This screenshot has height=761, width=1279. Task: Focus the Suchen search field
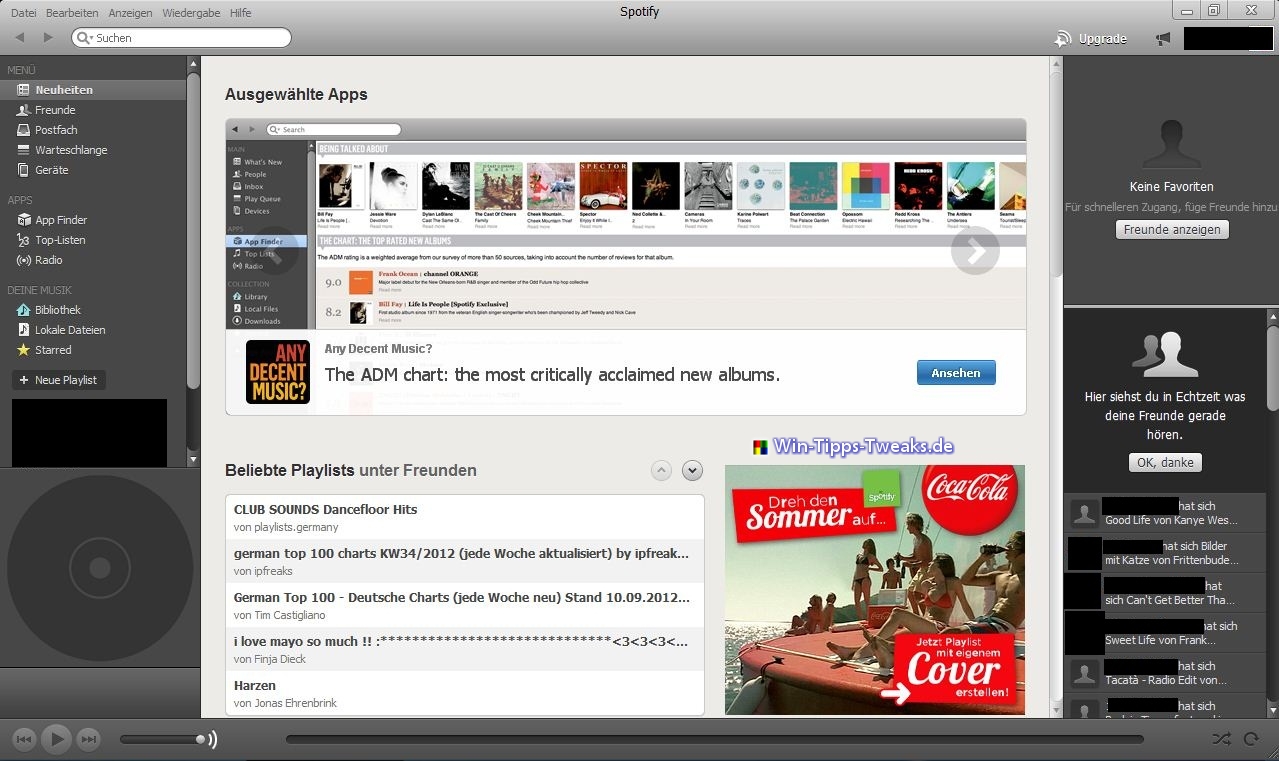coord(181,38)
